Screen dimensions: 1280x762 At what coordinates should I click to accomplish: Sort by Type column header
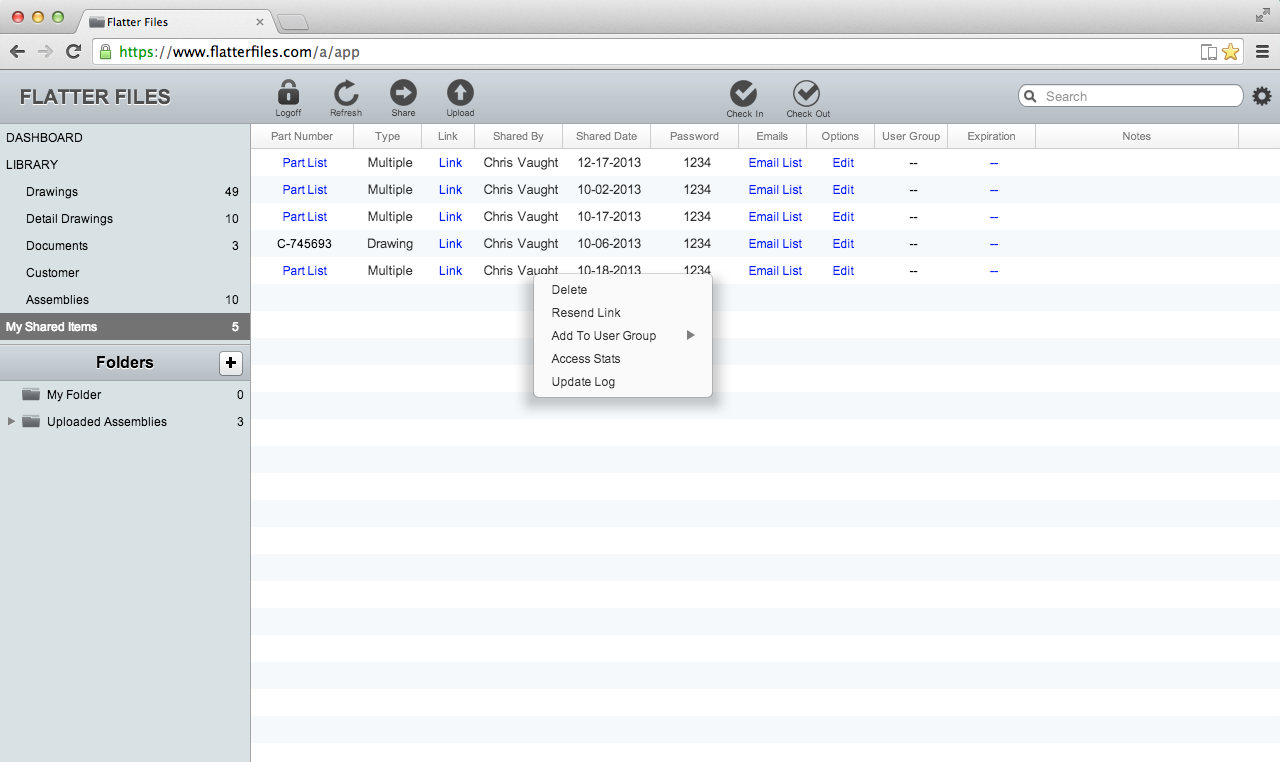(x=387, y=136)
